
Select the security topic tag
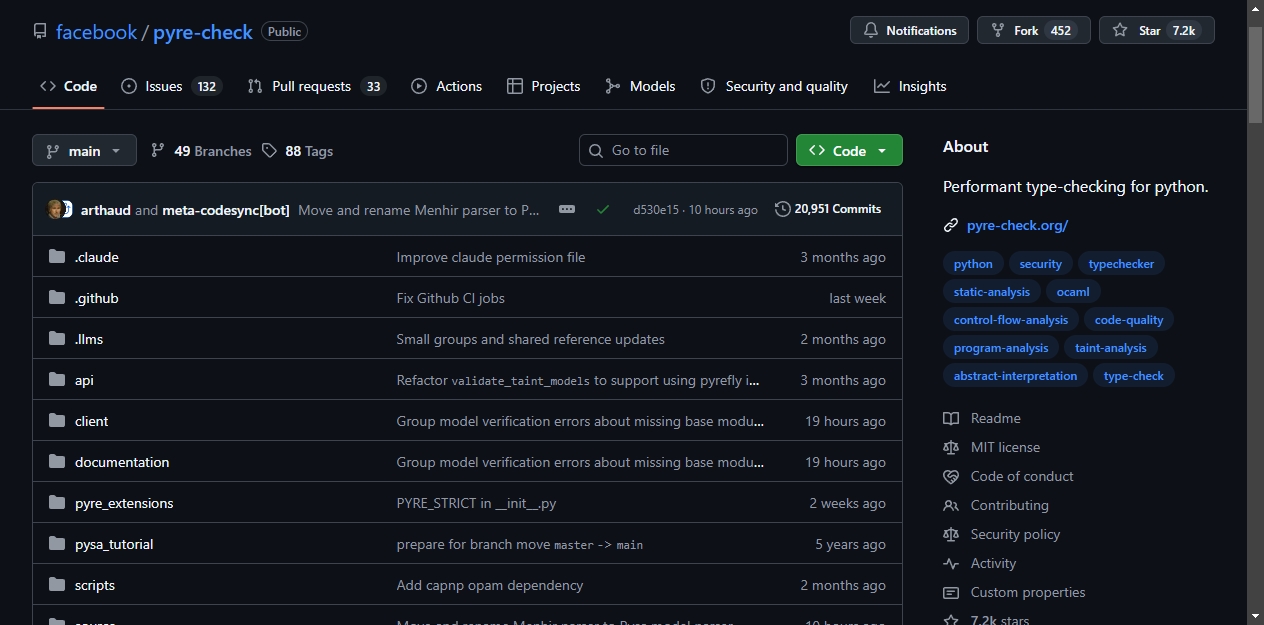pos(1041,264)
